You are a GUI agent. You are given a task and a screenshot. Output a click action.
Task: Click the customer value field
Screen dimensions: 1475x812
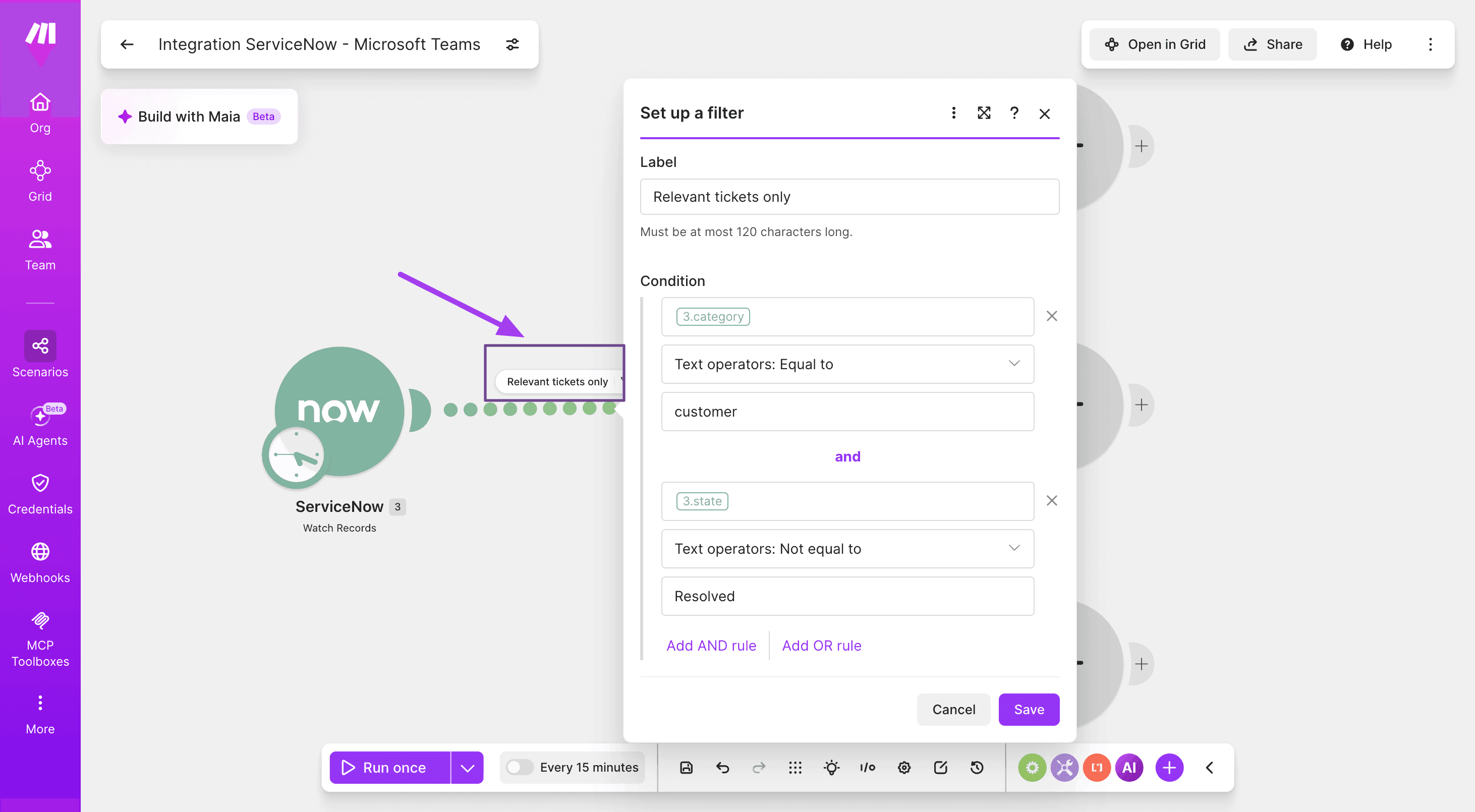(x=847, y=412)
